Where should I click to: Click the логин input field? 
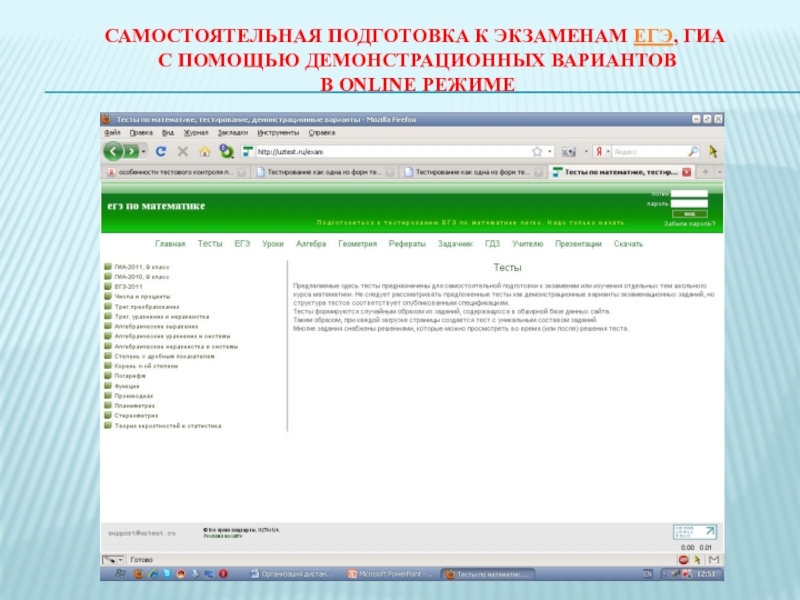click(689, 194)
